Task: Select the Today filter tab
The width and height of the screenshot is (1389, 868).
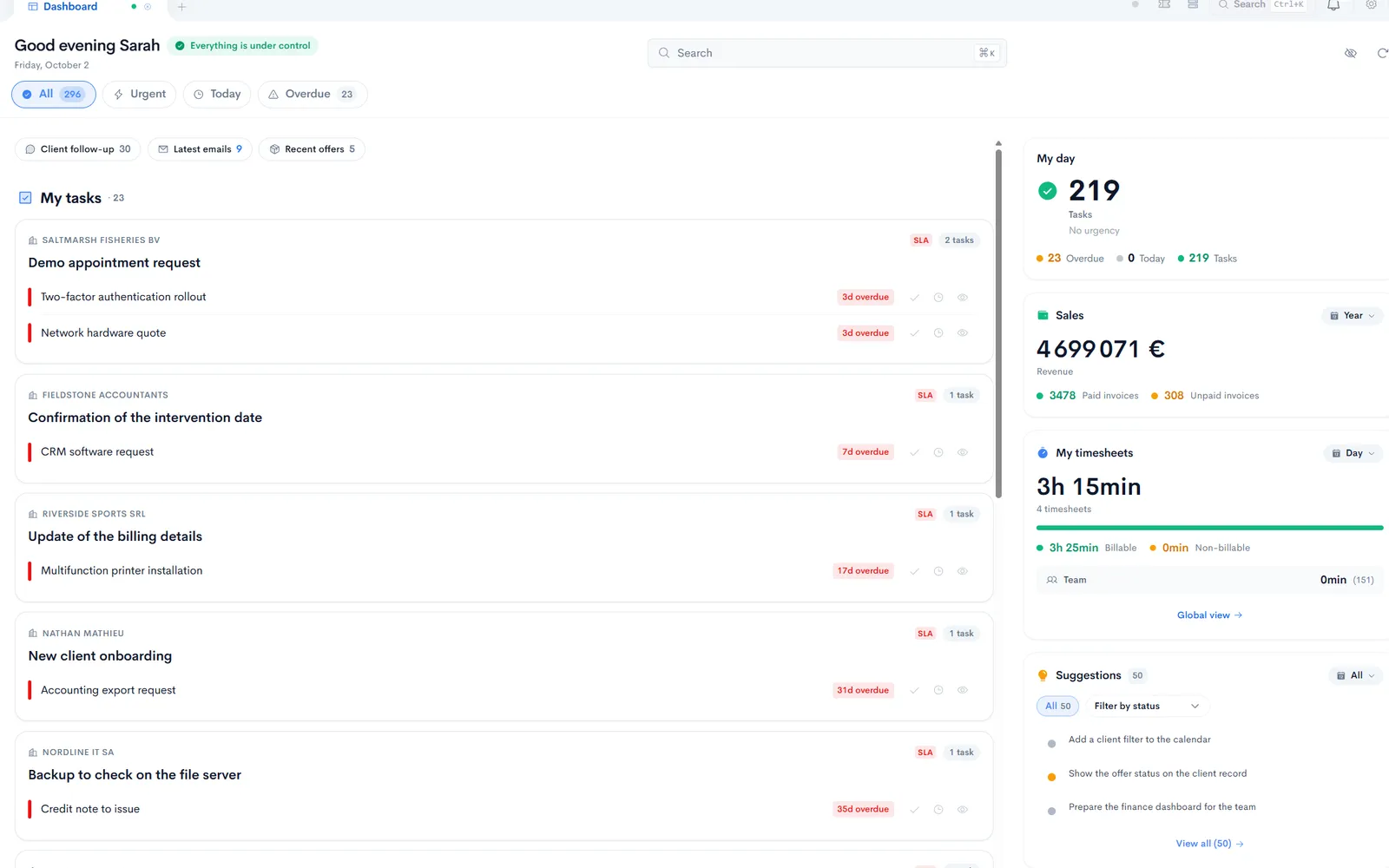Action: (217, 95)
